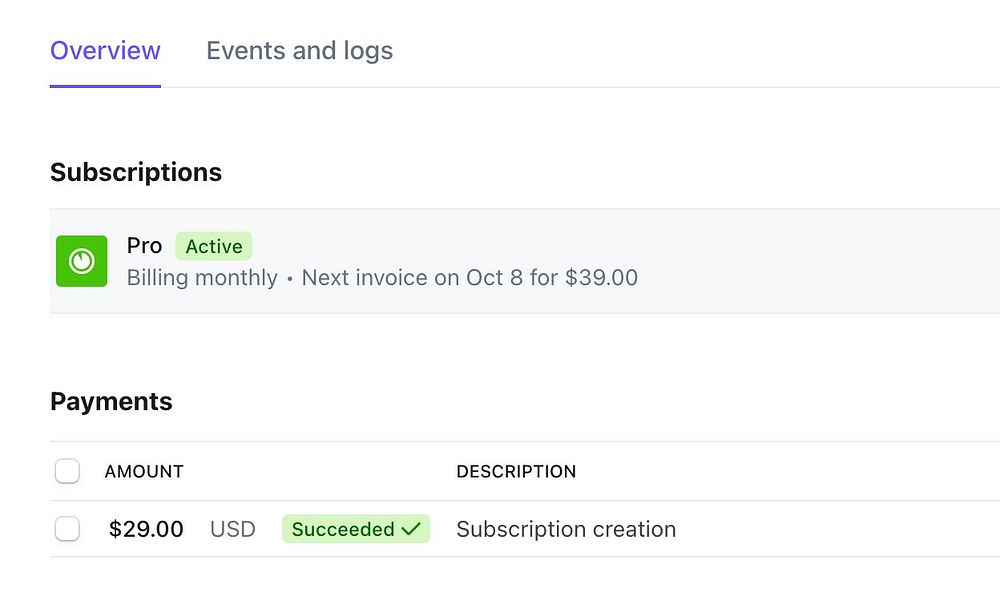1000x604 pixels.
Task: Select the Pro subscription name
Action: point(144,246)
